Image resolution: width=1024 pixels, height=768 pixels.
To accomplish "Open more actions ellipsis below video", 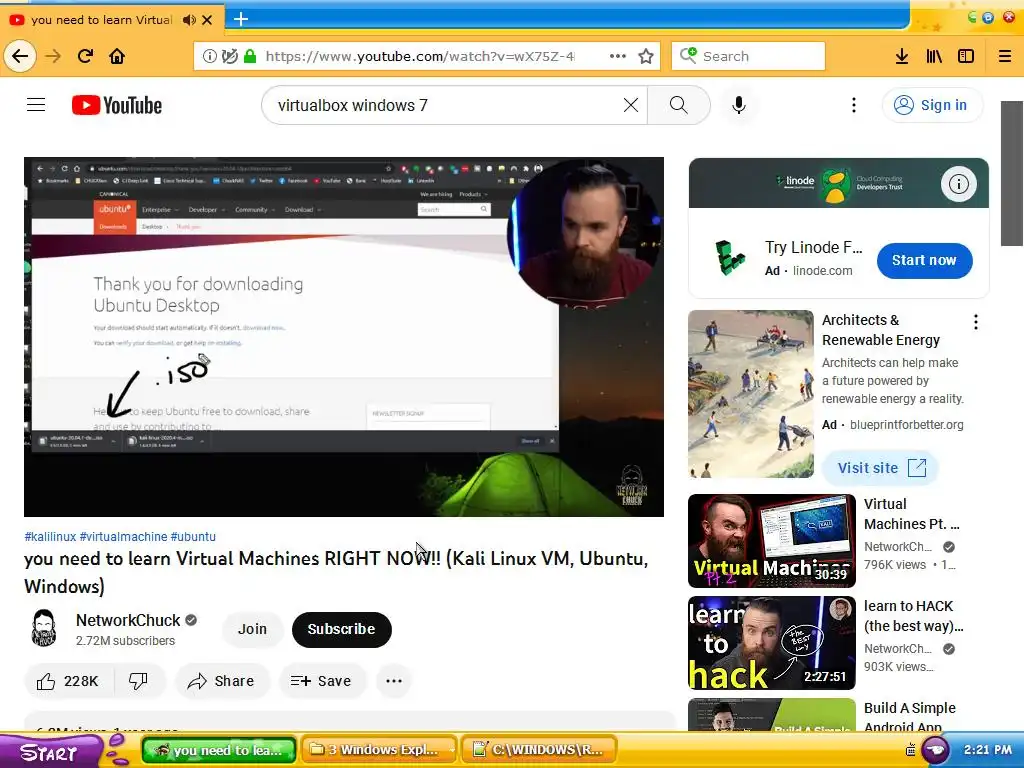I will point(394,681).
